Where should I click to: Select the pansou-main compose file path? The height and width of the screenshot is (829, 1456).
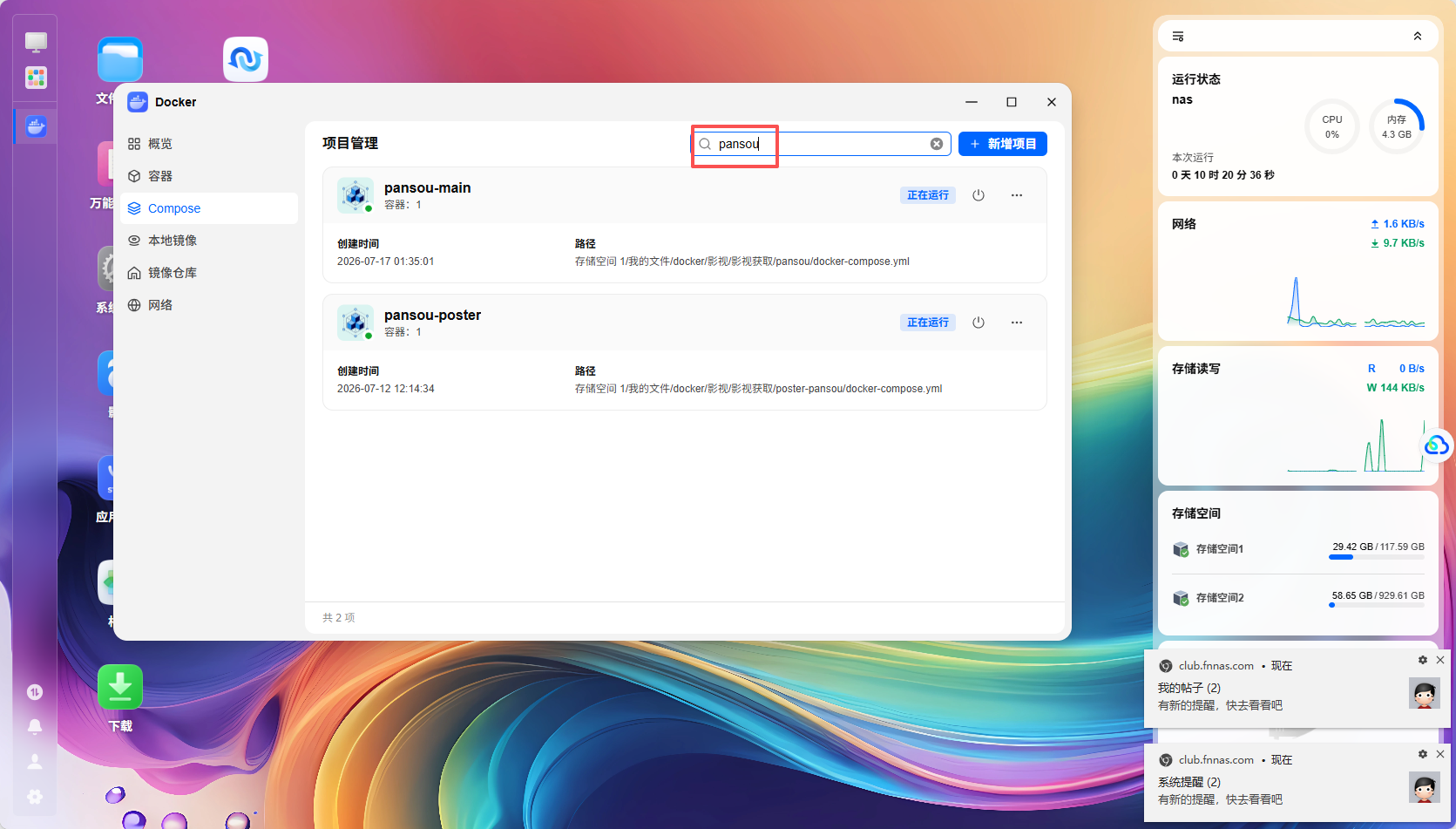742,262
